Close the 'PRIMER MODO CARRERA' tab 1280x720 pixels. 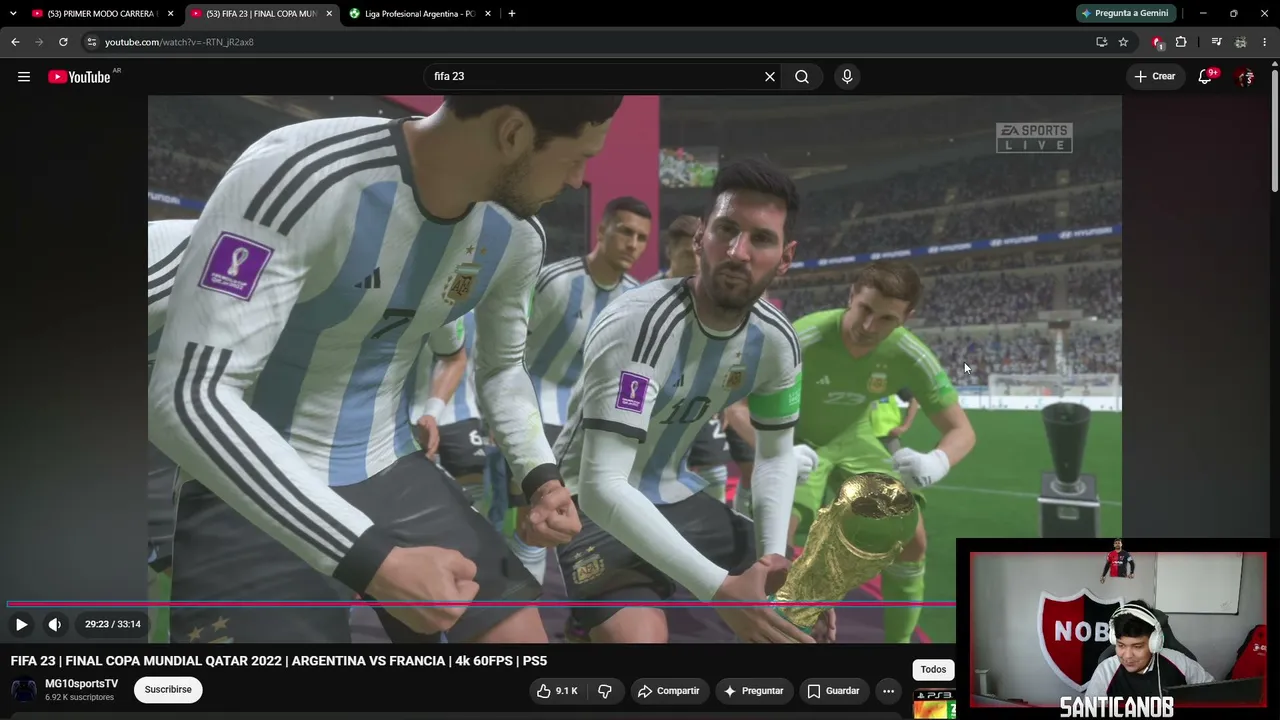[170, 14]
